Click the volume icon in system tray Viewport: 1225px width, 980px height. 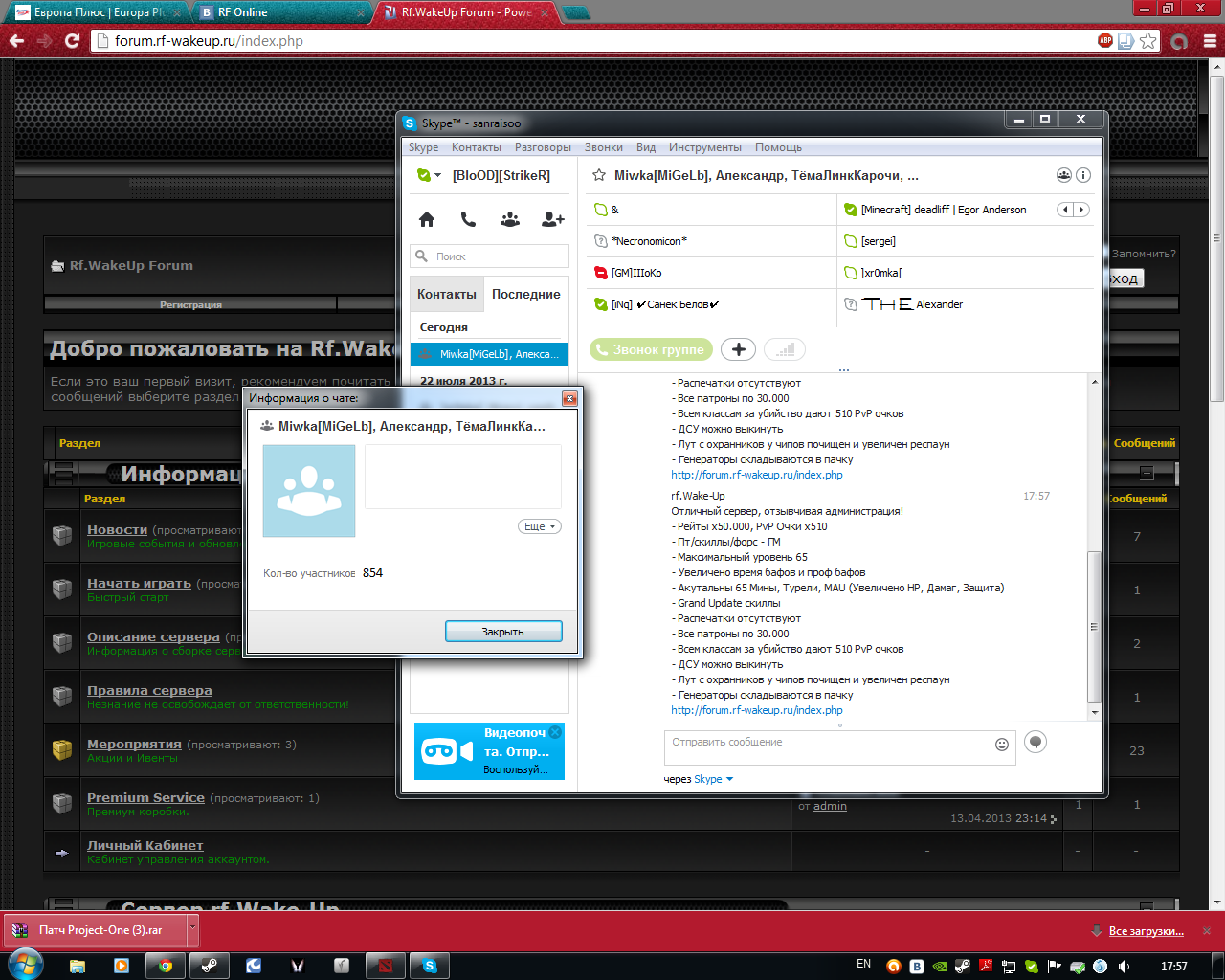pos(1124,966)
